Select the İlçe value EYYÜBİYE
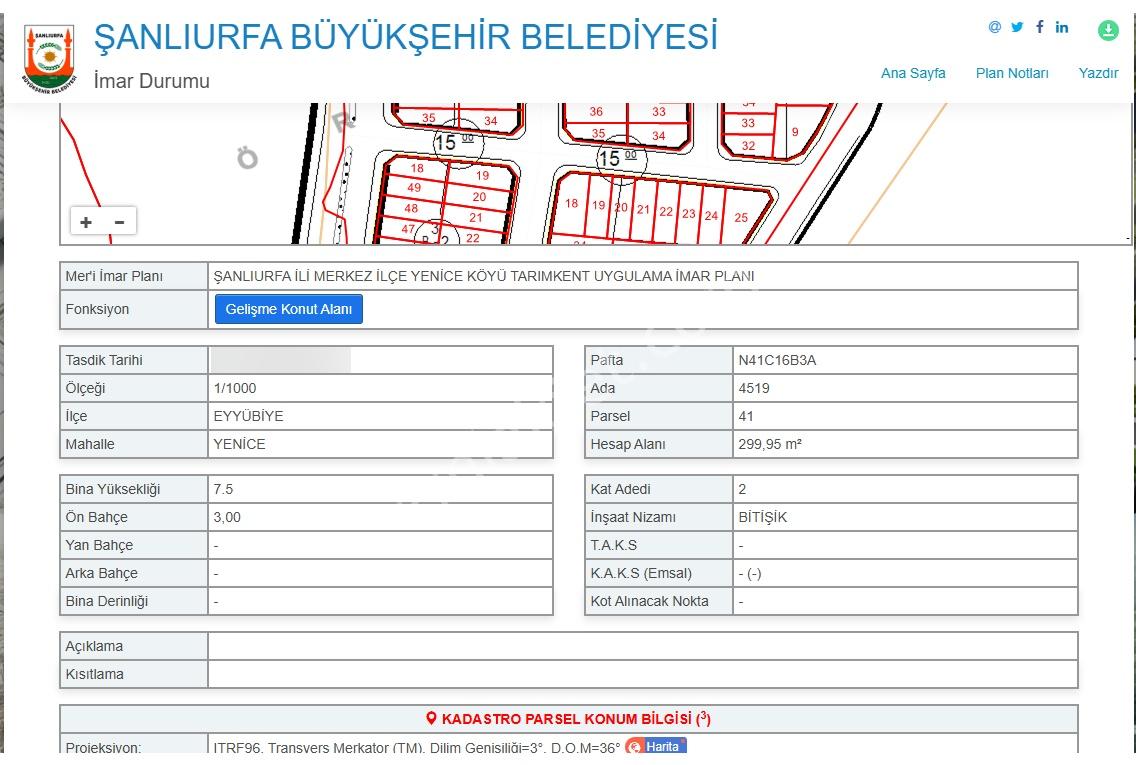 pyautogui.click(x=248, y=417)
